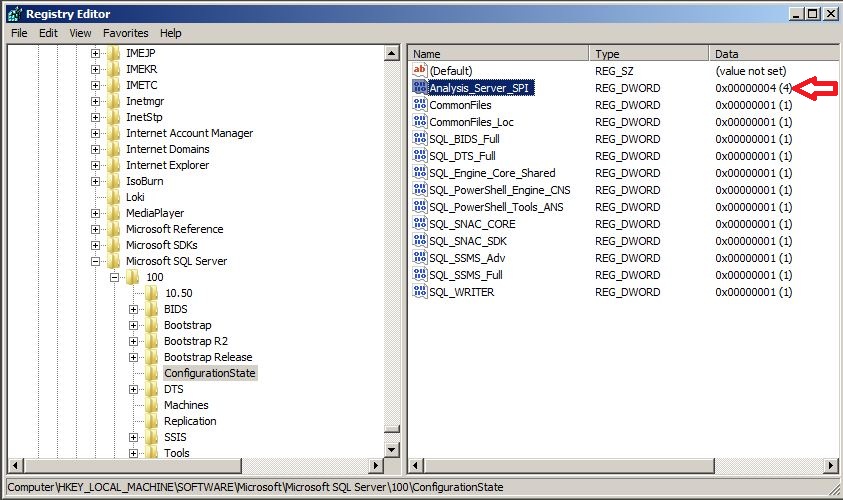Click the SQL_DTS_Full DWORD icon
Image resolution: width=843 pixels, height=500 pixels.
pos(419,155)
